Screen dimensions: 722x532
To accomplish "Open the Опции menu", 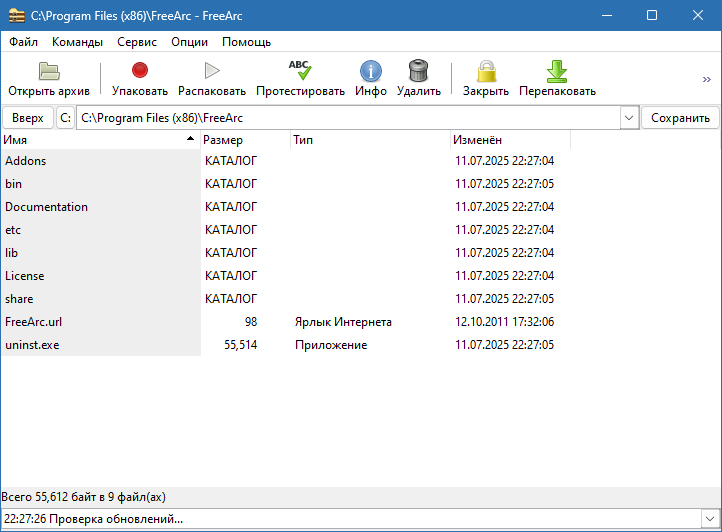I will coord(189,42).
